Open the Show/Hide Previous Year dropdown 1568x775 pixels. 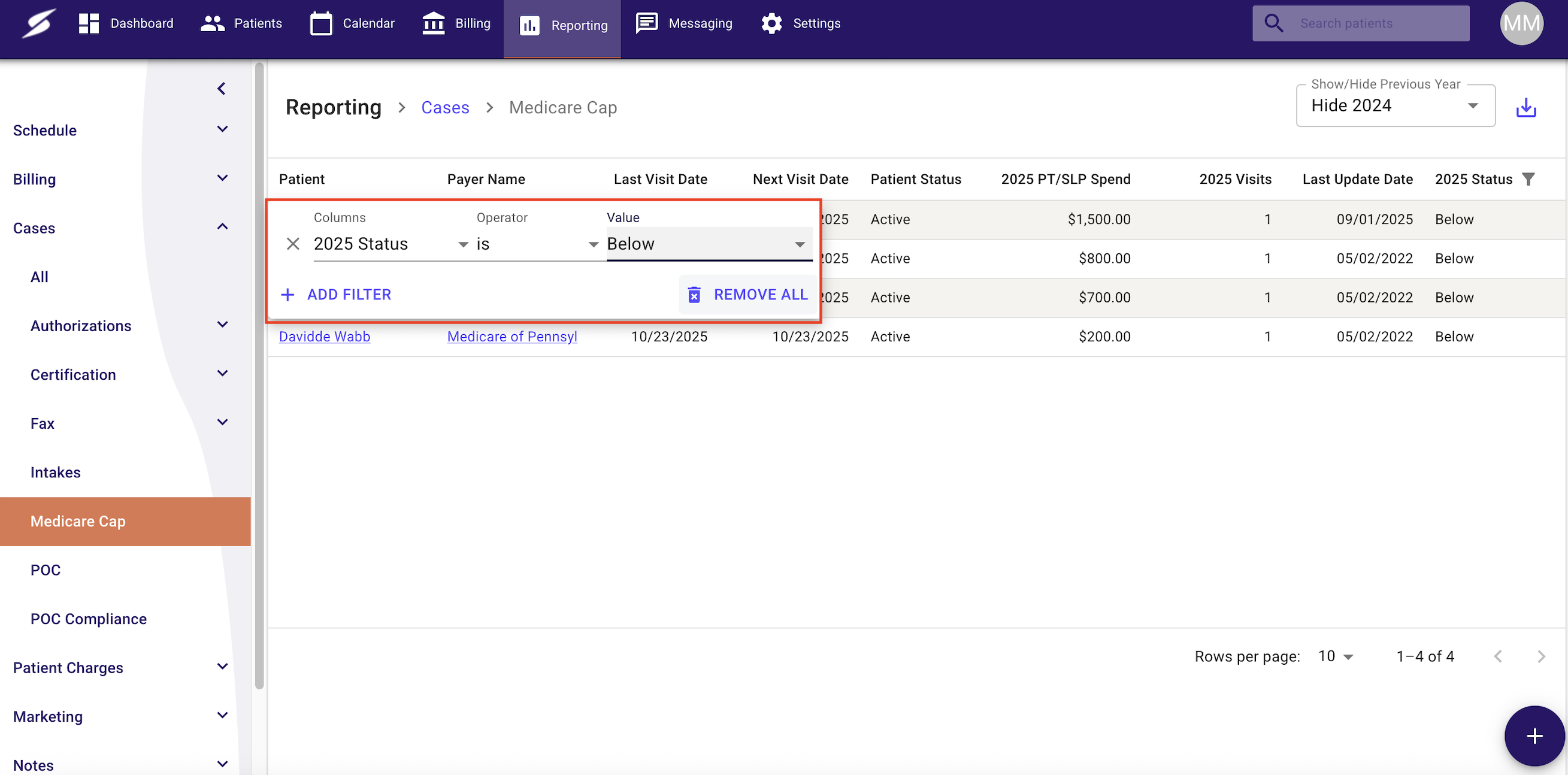pyautogui.click(x=1394, y=106)
